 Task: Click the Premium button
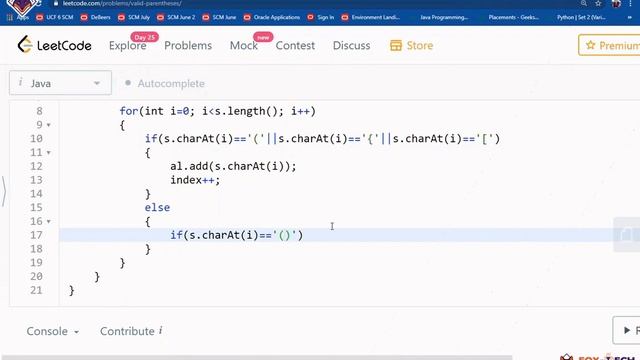[609, 45]
